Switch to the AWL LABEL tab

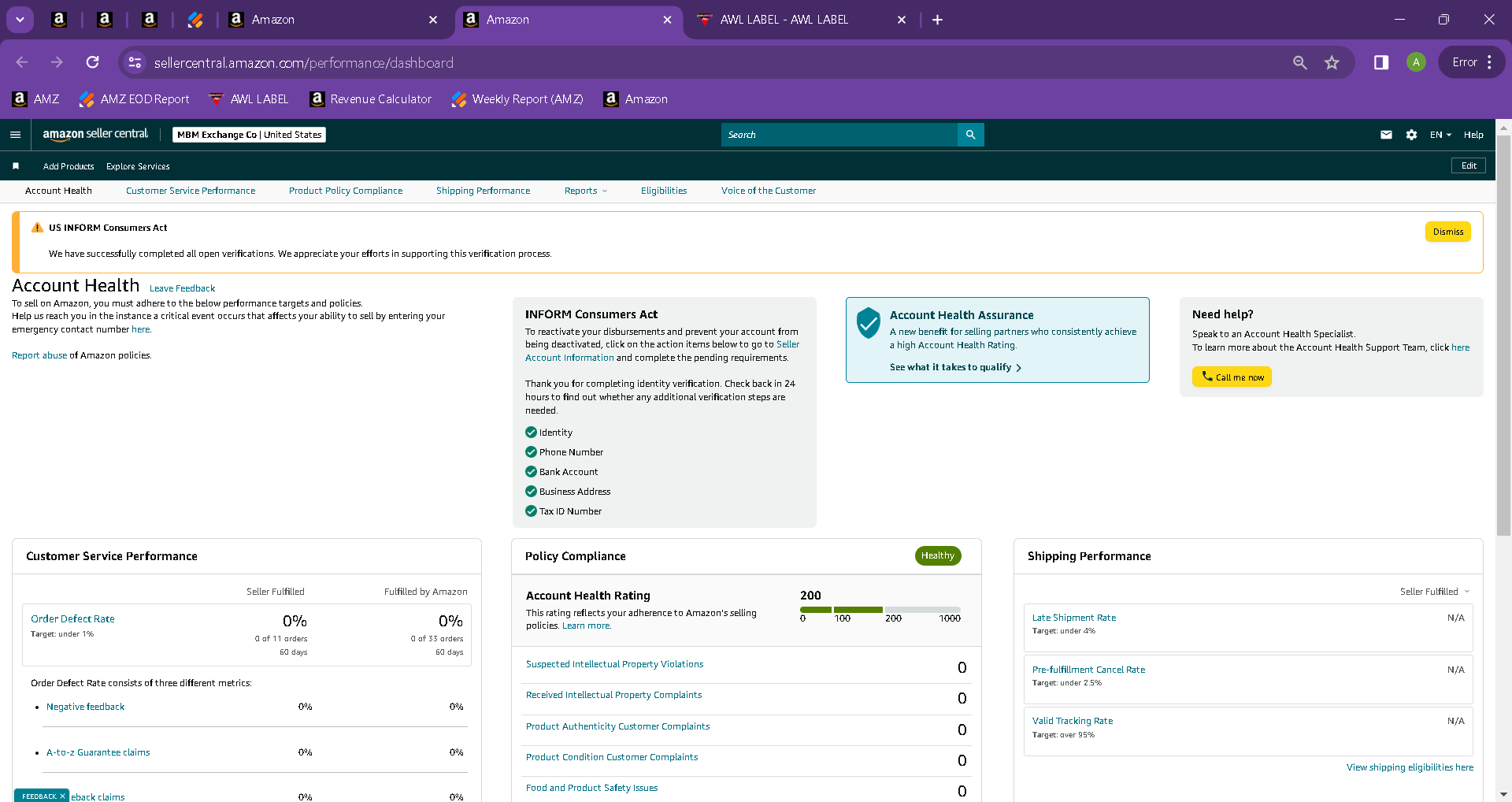(x=800, y=20)
